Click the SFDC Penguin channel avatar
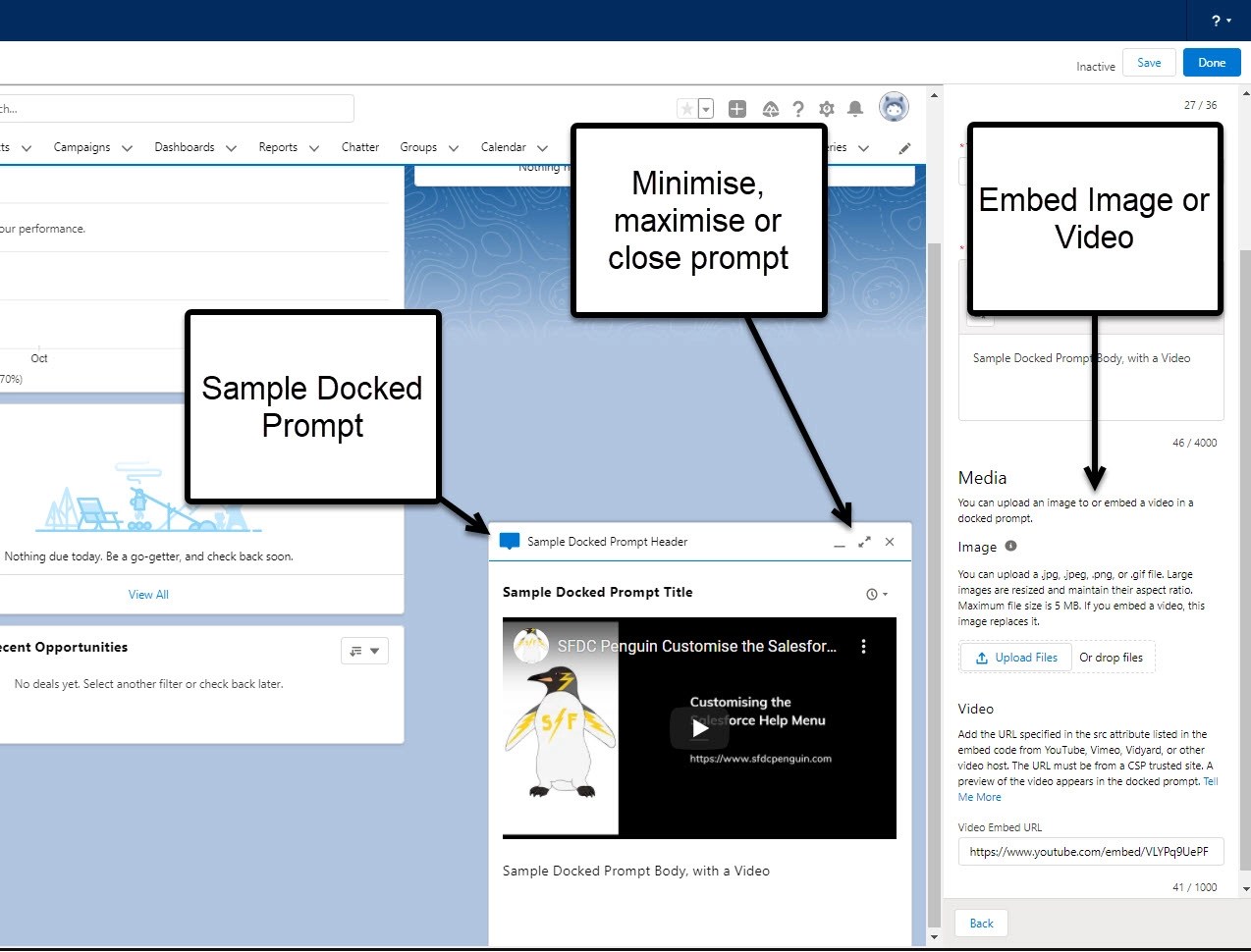1251x952 pixels. (x=531, y=645)
